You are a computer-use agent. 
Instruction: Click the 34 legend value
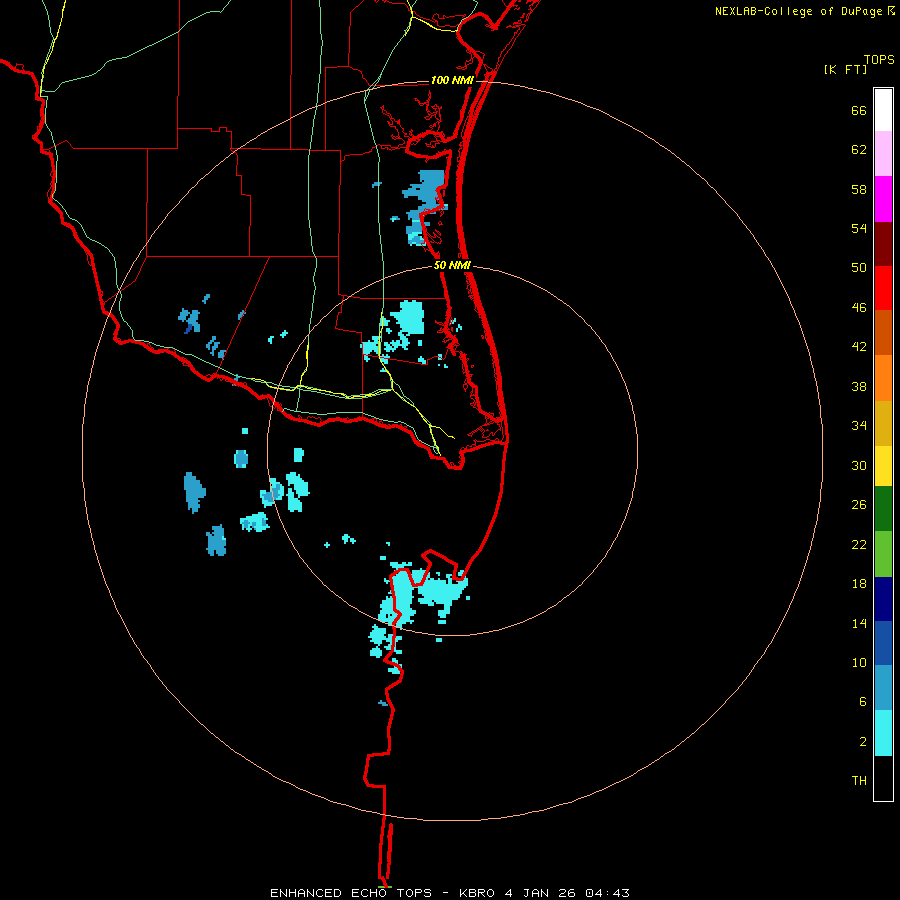tap(859, 426)
